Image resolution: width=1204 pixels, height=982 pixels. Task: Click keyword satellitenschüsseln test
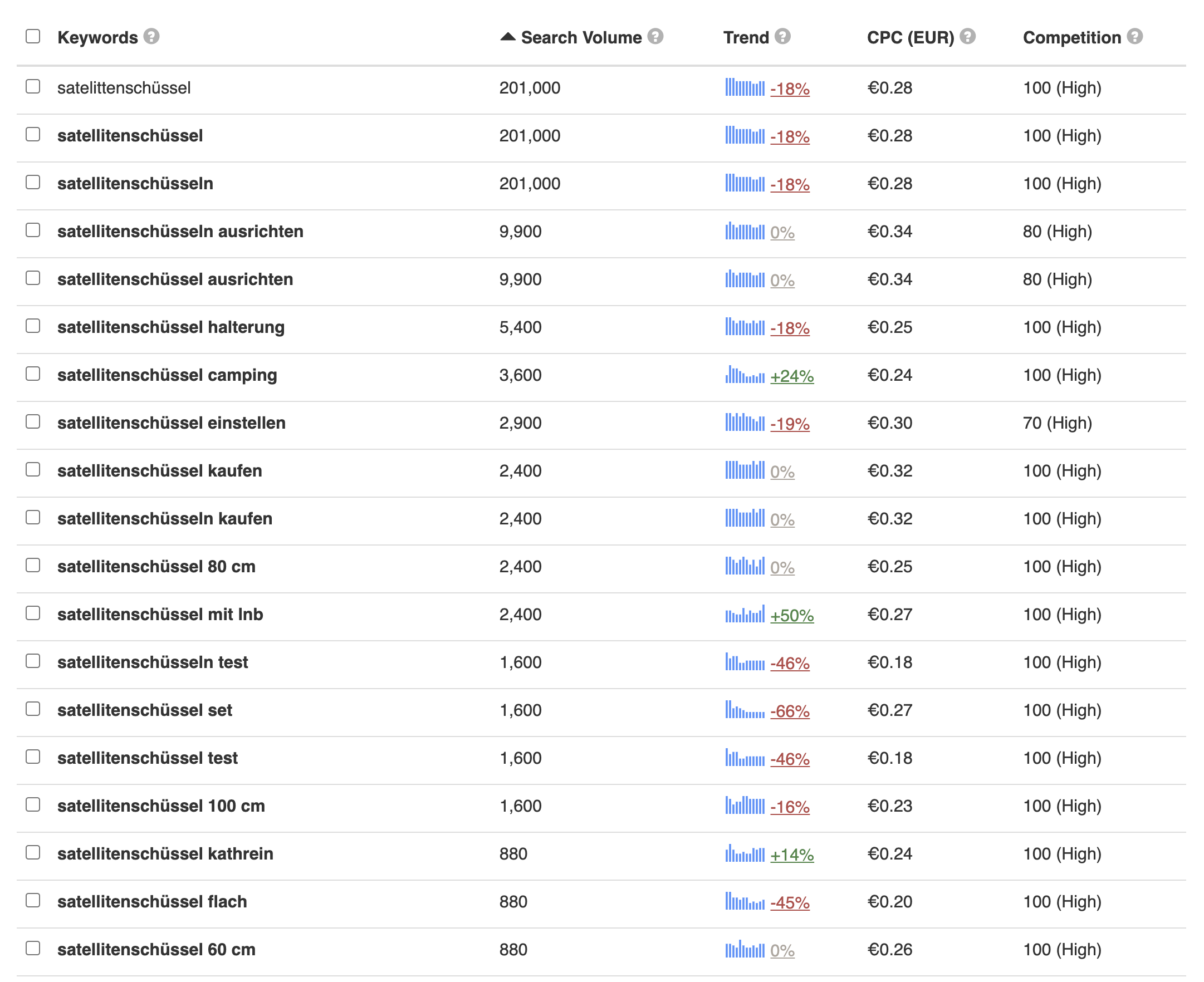tap(153, 662)
